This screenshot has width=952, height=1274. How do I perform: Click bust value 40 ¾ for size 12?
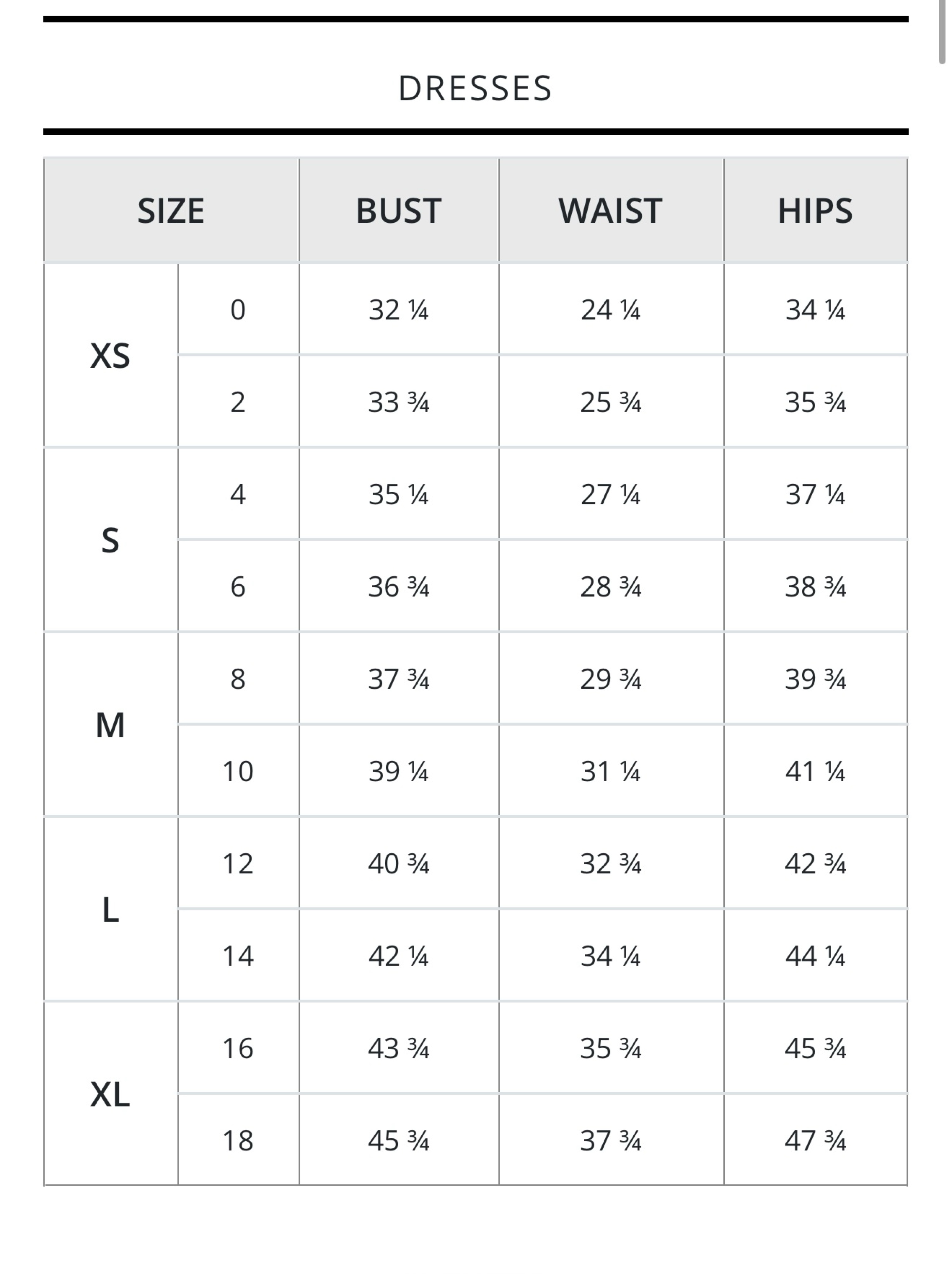tap(398, 863)
